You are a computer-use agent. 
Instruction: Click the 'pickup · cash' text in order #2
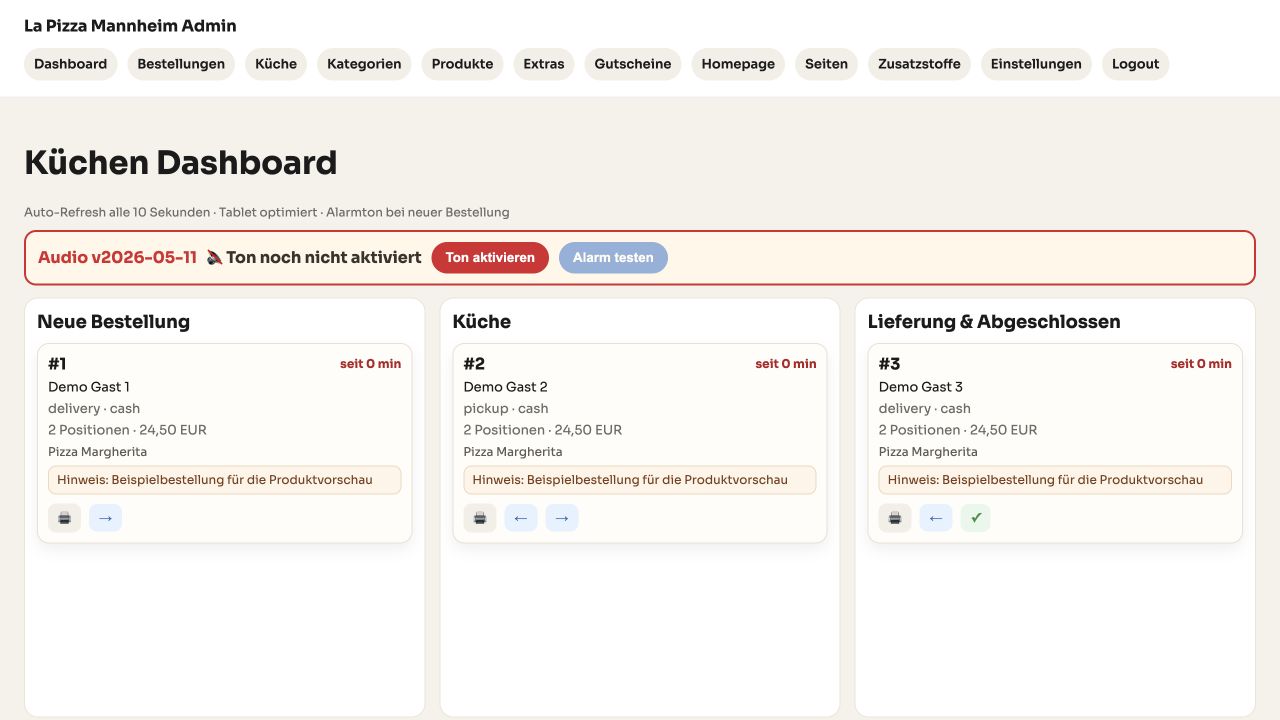coord(506,408)
